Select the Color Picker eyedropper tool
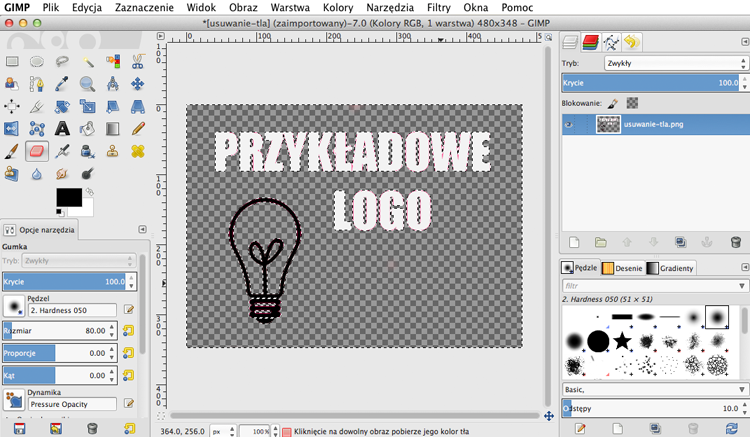This screenshot has width=750, height=437. [62, 84]
